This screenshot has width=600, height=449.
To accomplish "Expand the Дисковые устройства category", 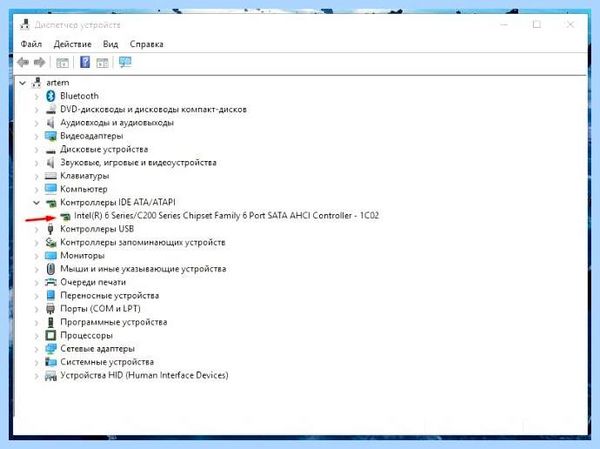I will click(37, 150).
